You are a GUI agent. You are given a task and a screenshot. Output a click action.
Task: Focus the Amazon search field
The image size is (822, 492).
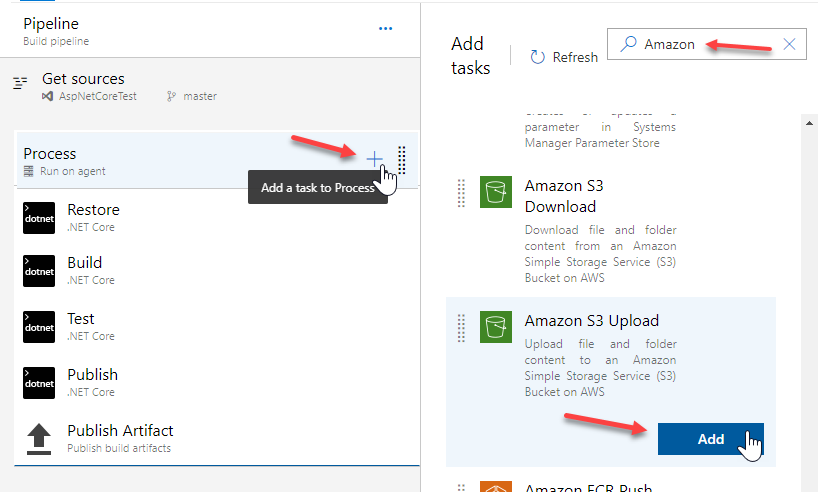tap(707, 44)
